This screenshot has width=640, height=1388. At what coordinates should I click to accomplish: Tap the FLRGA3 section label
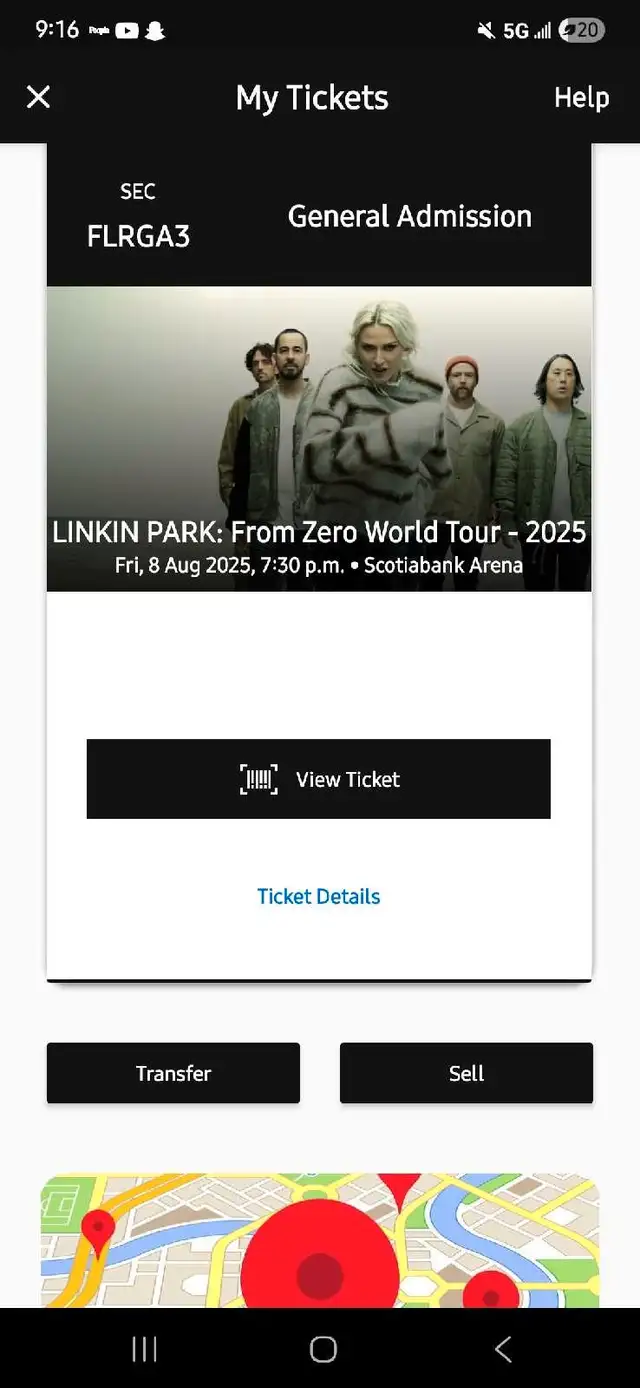(x=138, y=236)
